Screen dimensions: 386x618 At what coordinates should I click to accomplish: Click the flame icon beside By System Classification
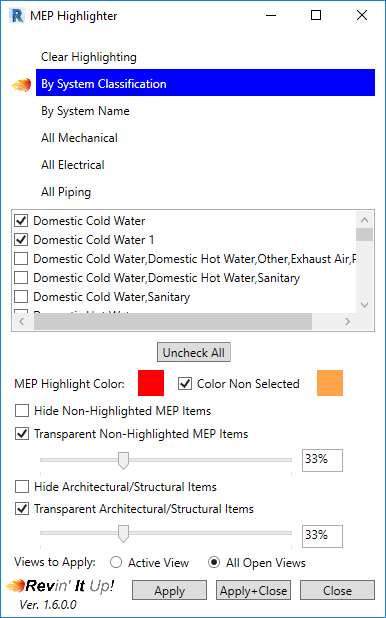21,85
